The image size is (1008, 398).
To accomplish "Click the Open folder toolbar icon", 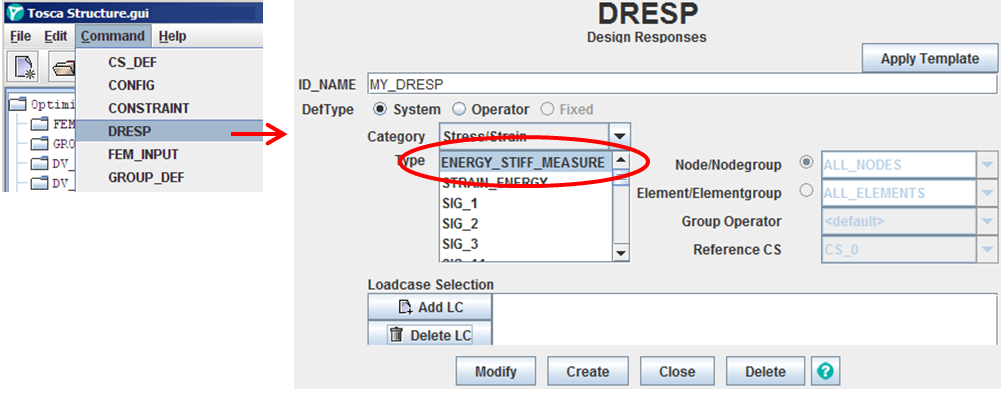I will pyautogui.click(x=62, y=68).
